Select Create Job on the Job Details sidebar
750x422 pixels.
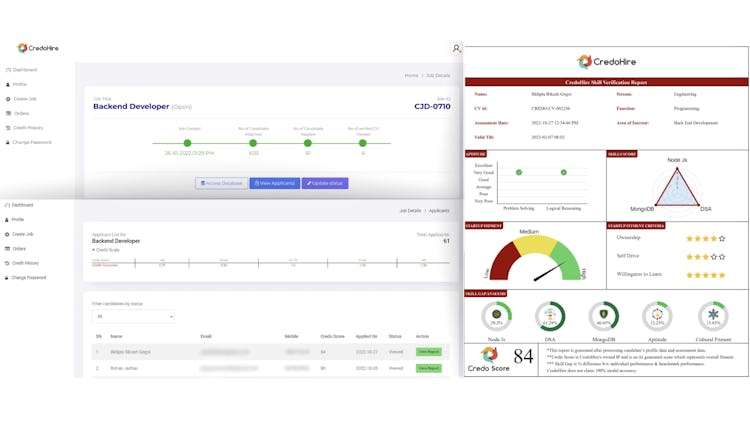pos(25,99)
